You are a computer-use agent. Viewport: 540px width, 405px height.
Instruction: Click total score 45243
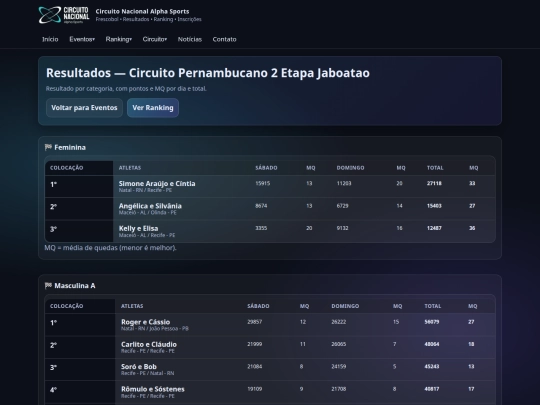click(432, 367)
